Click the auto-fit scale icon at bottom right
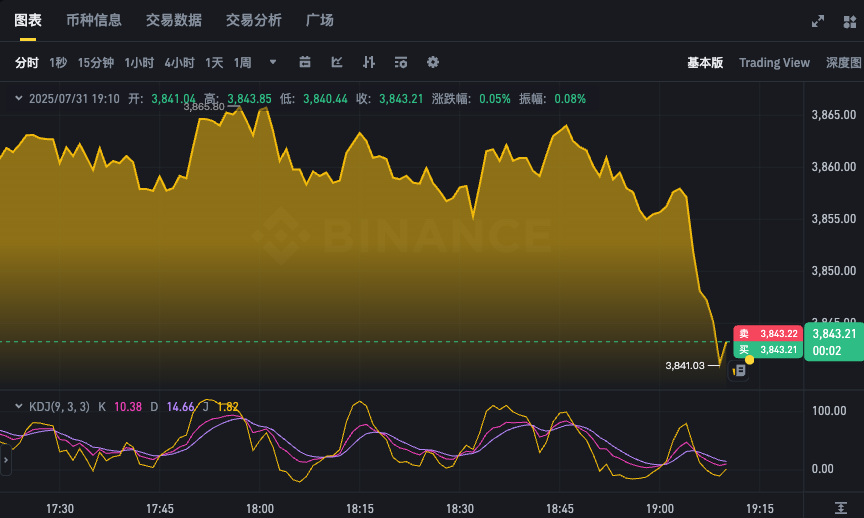This screenshot has height=518, width=864. coord(843,508)
